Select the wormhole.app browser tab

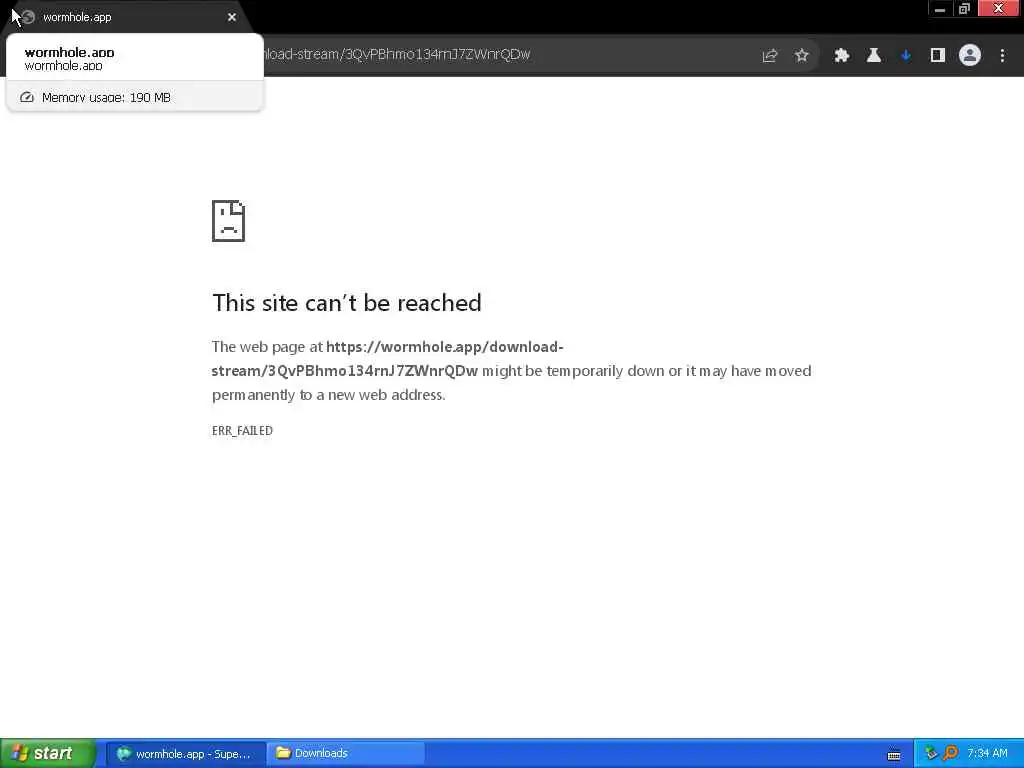tap(127, 17)
